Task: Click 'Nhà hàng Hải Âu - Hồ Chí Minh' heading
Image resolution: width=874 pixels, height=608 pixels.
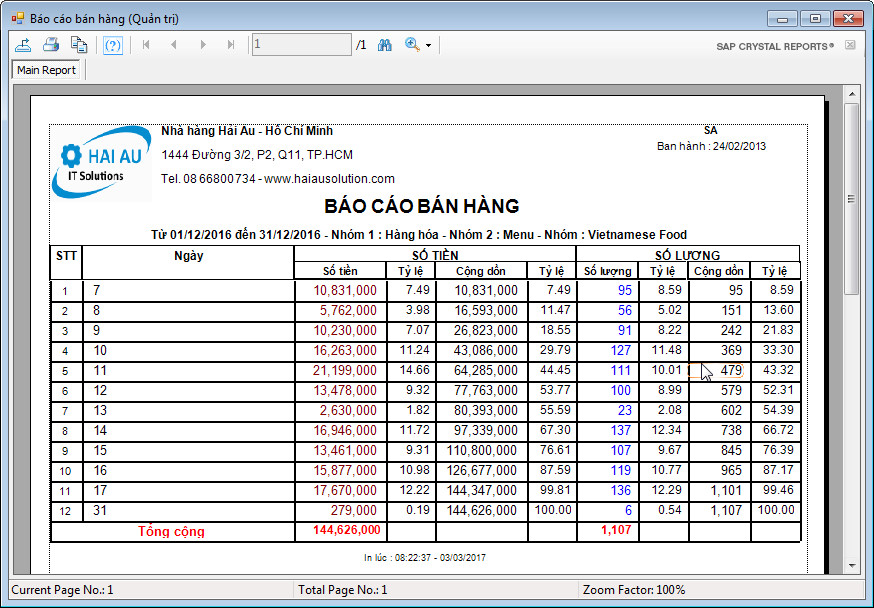Action: (247, 131)
